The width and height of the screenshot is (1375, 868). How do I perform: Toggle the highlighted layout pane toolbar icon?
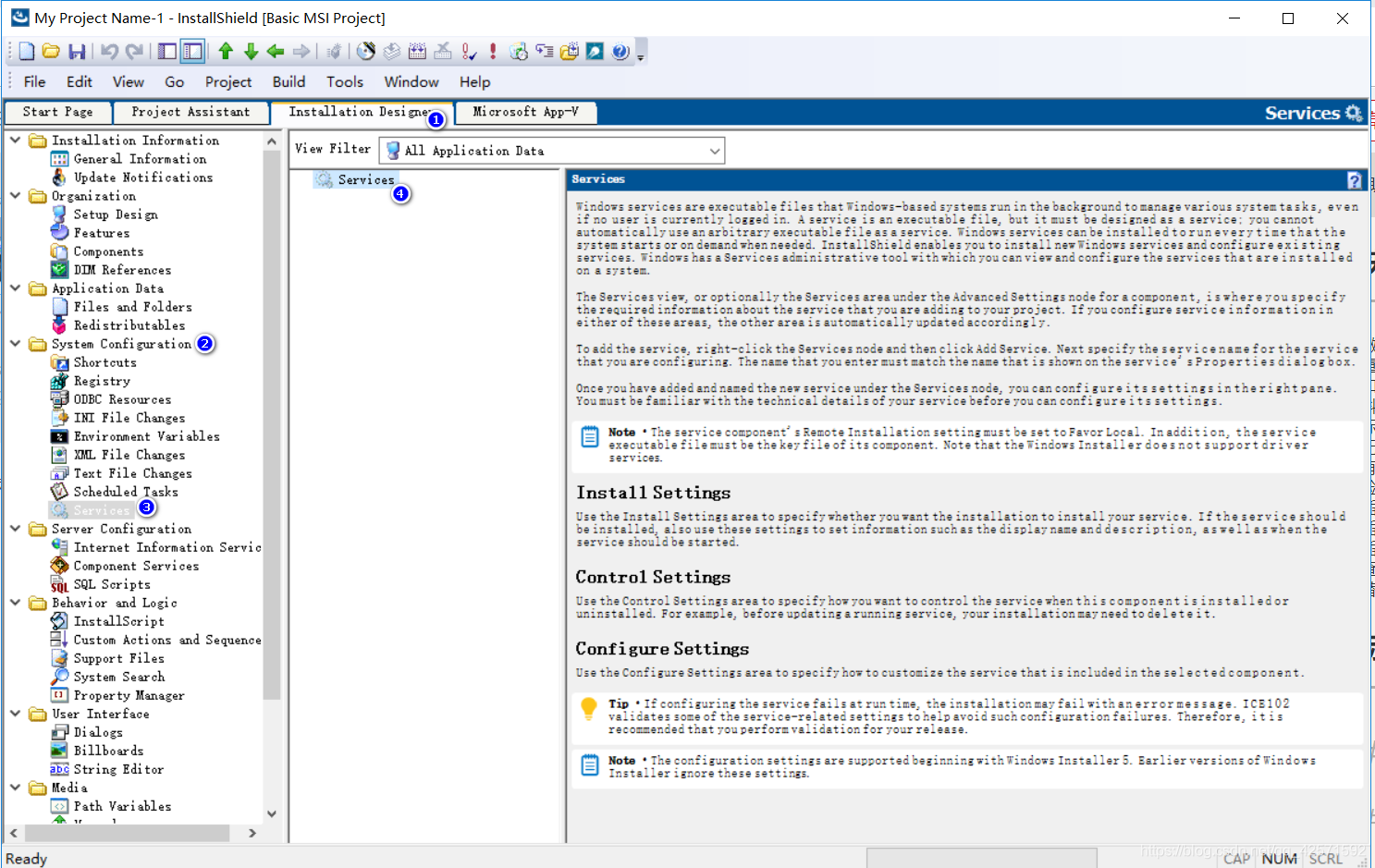pos(192,52)
